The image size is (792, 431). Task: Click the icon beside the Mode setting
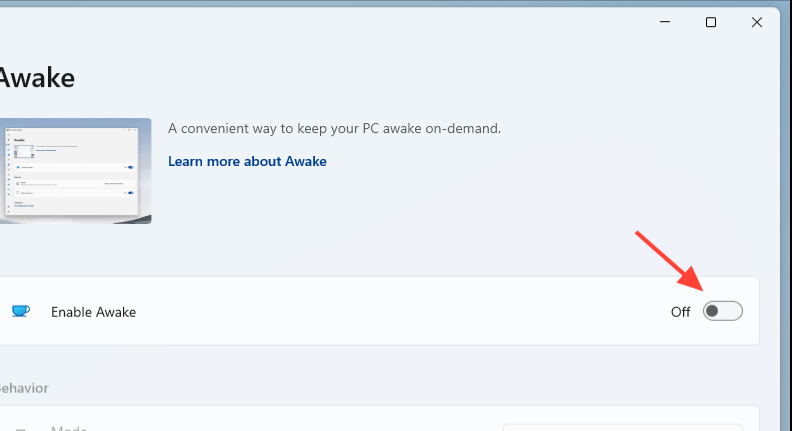(20, 428)
